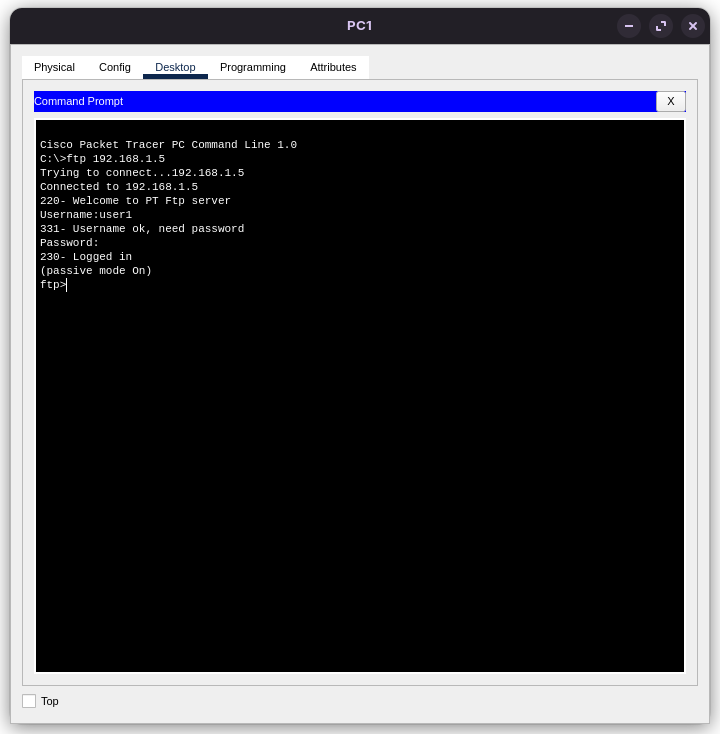Screen dimensions: 720x734
Task: Close the PC1 window
Action: coord(693,26)
